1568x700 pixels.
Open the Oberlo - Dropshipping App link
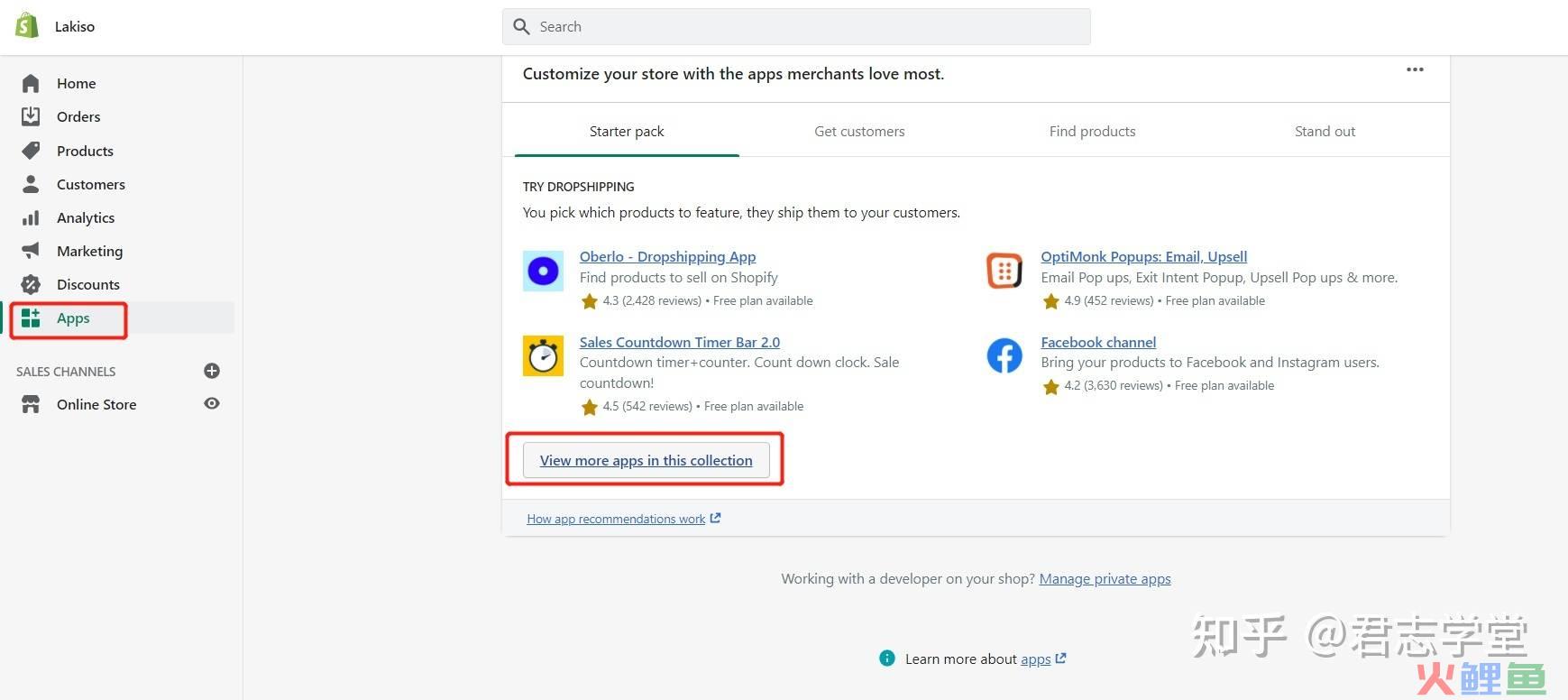pos(667,257)
